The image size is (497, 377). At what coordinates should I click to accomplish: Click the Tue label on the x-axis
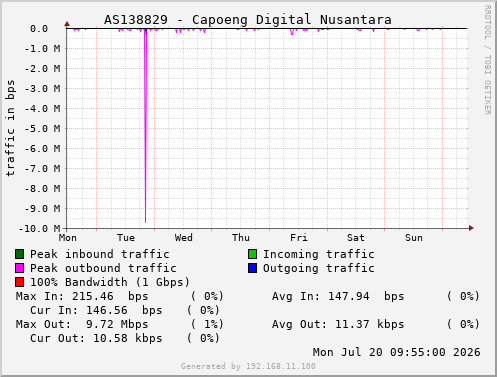[126, 238]
